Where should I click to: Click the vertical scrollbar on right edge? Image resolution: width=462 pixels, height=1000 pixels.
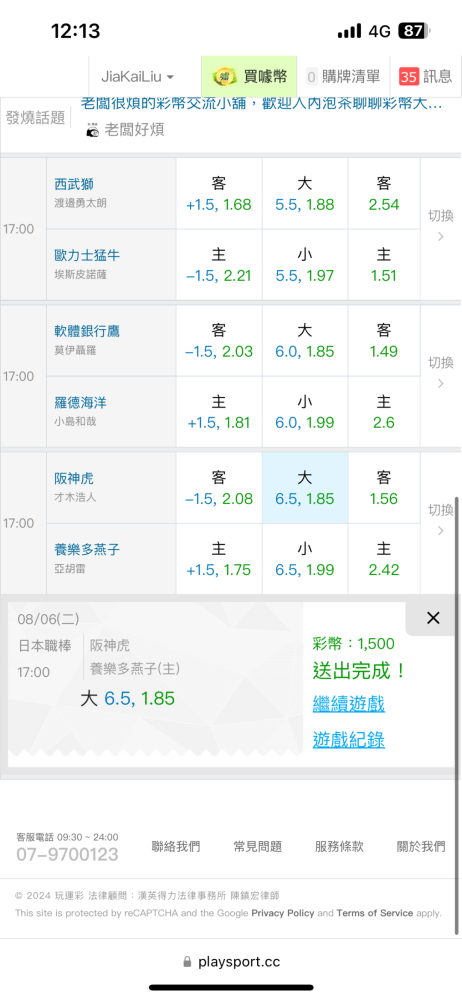tap(458, 638)
